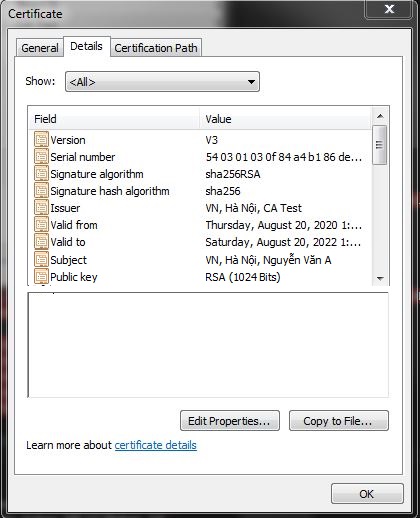The height and width of the screenshot is (518, 420).
Task: Click the field list scrollbar thumb
Action: pos(380,145)
